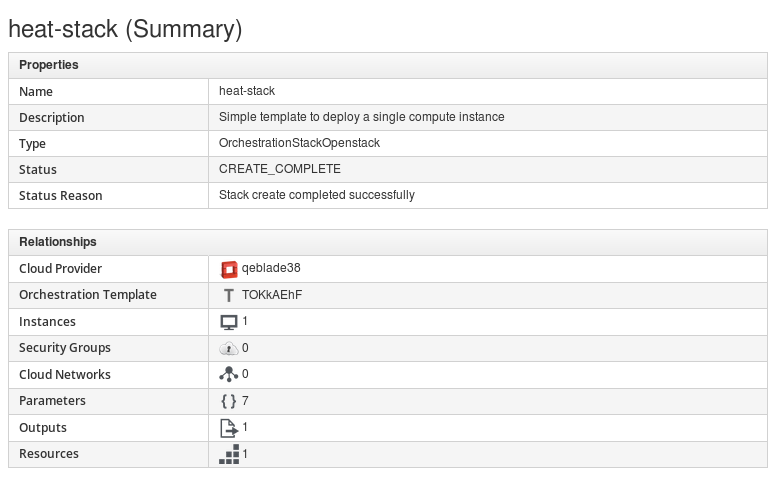Image resolution: width=778 pixels, height=485 pixels.
Task: Select the Instances relationship row label
Action: tap(47, 322)
